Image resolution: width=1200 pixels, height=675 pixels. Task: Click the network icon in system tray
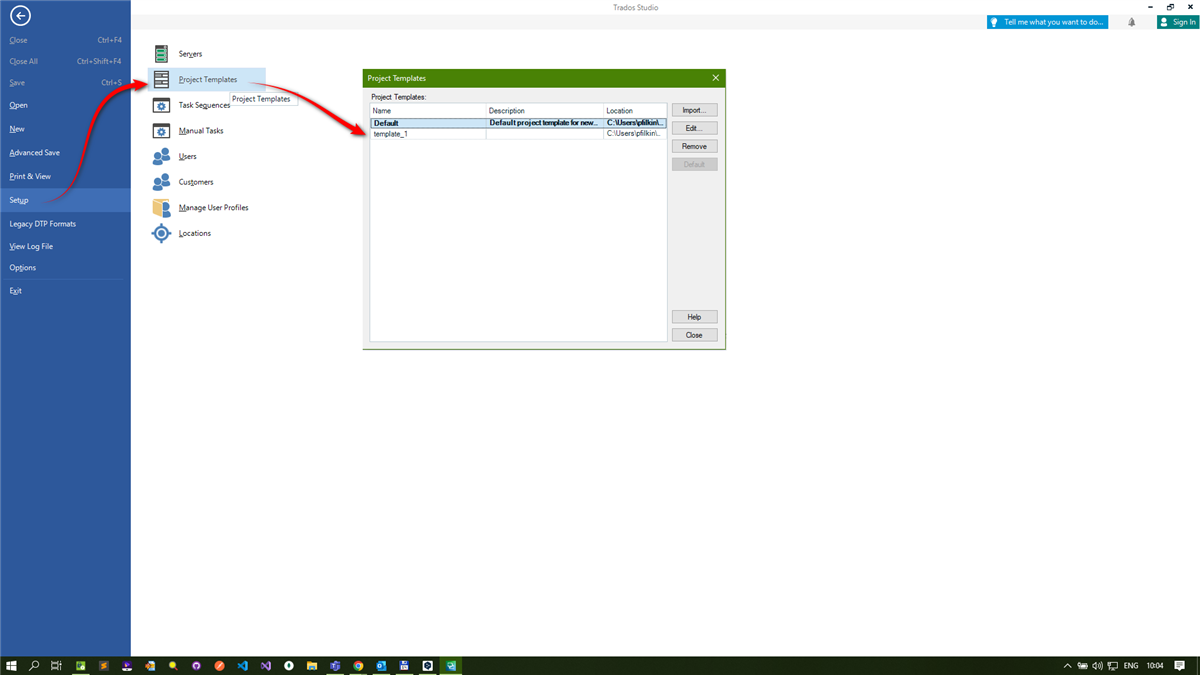(1113, 665)
